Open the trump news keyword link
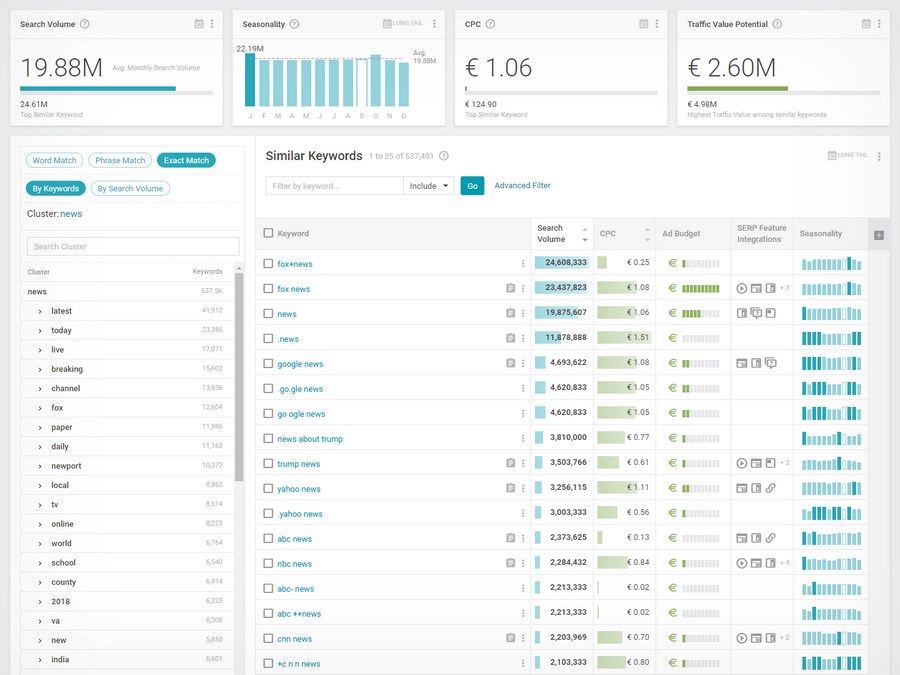 pos(298,464)
